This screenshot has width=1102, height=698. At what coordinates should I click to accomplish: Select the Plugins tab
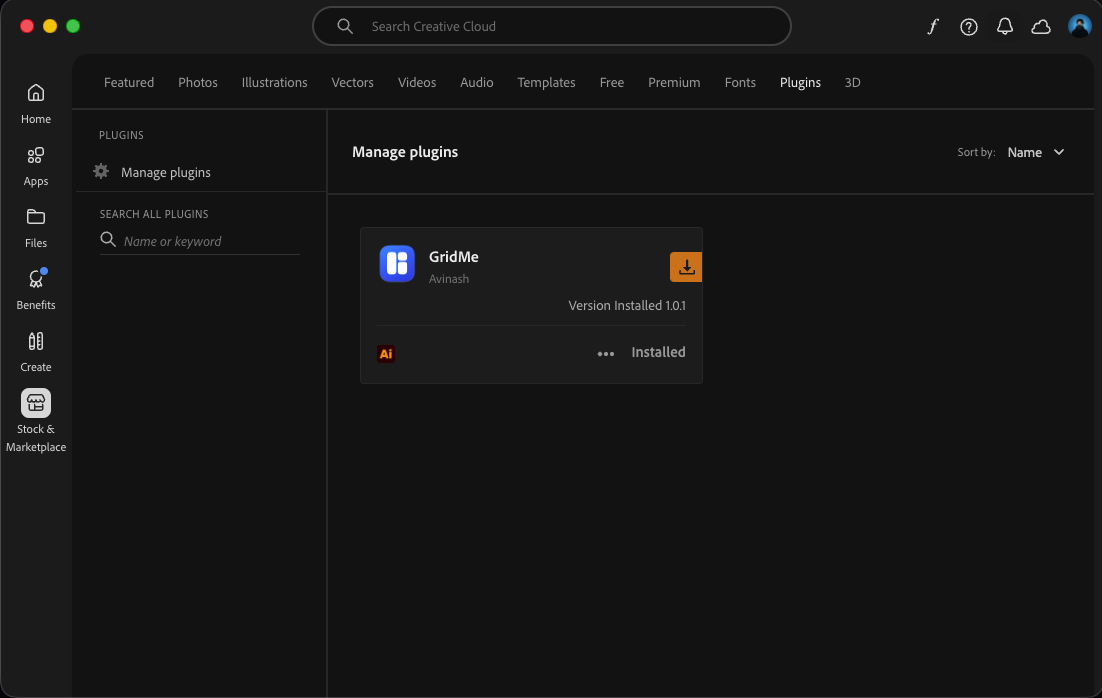click(800, 82)
